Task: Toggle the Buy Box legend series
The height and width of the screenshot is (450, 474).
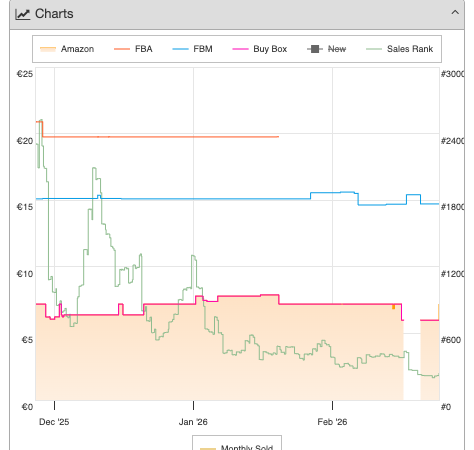Action: [259, 49]
